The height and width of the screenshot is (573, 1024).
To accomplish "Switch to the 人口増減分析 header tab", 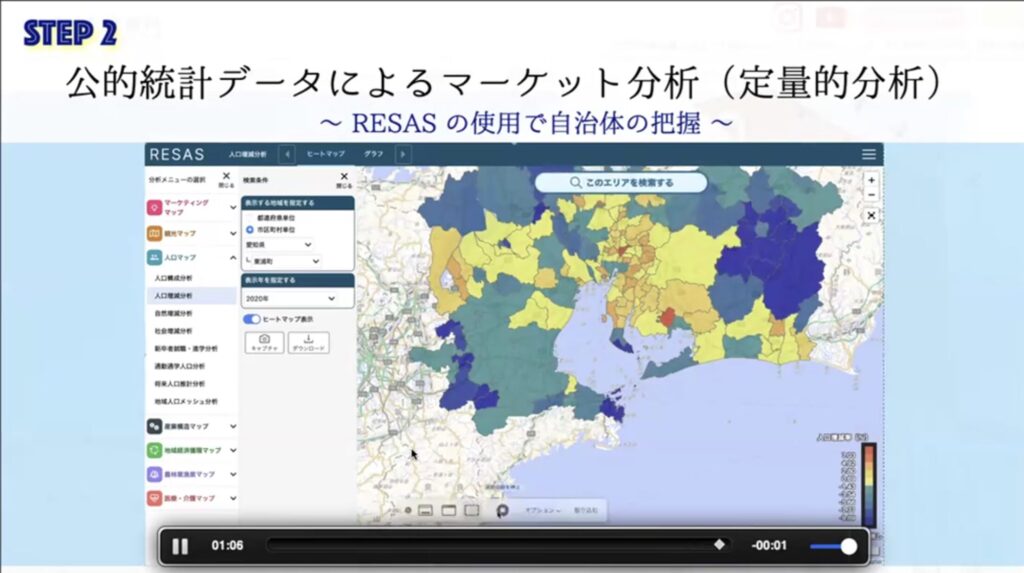I will tap(248, 154).
